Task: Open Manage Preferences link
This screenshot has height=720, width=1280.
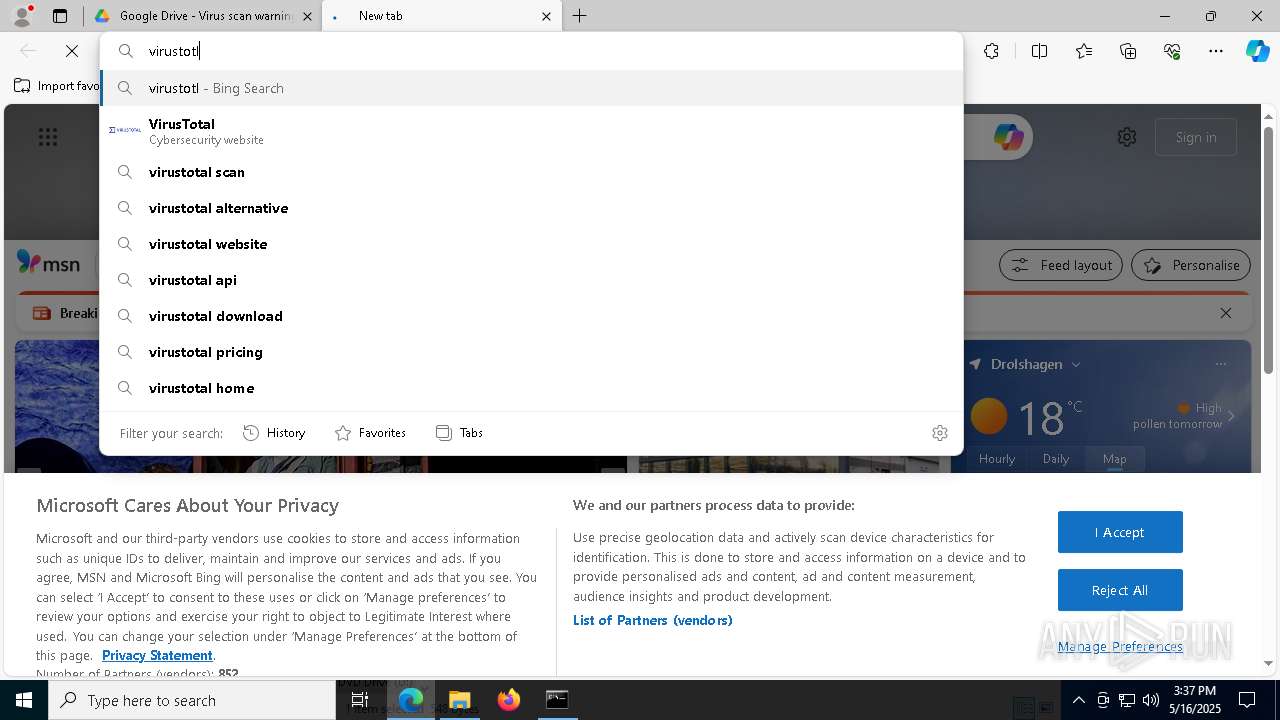Action: [x=1120, y=647]
